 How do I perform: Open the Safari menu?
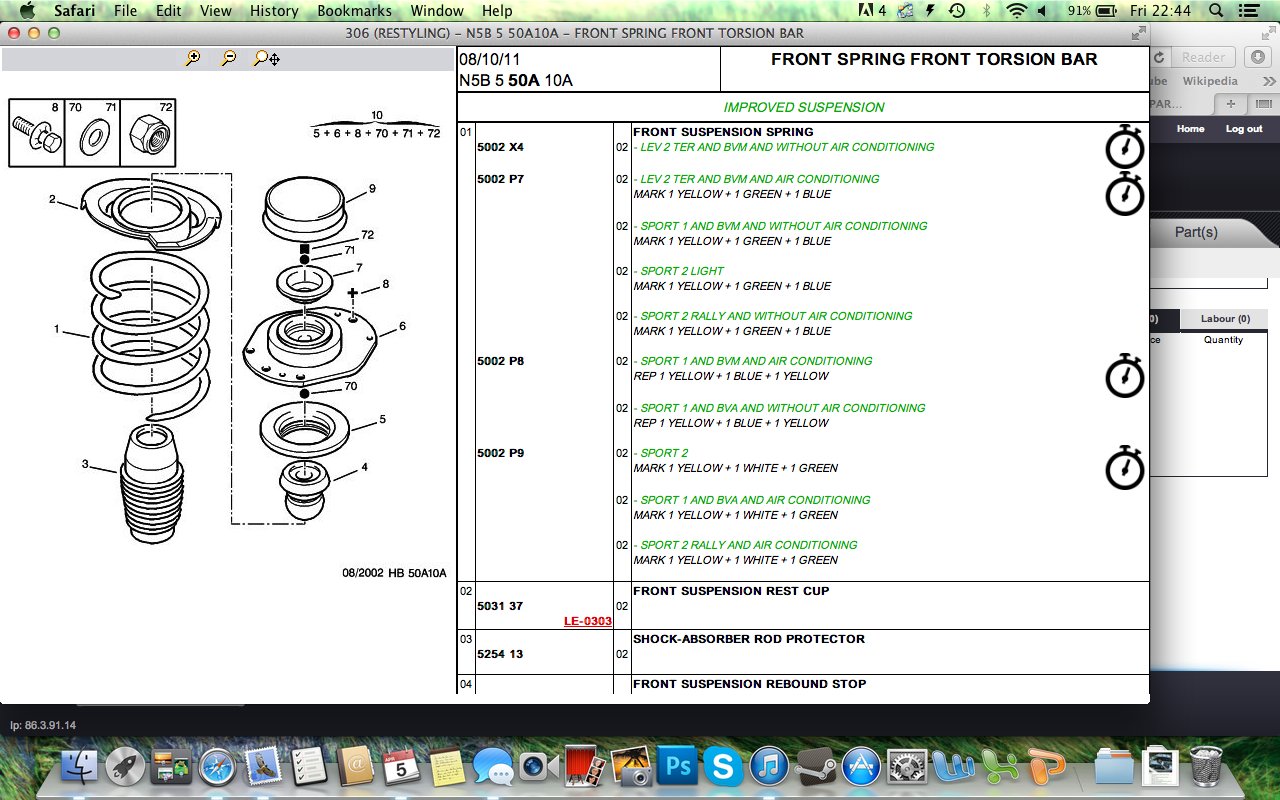coord(75,11)
